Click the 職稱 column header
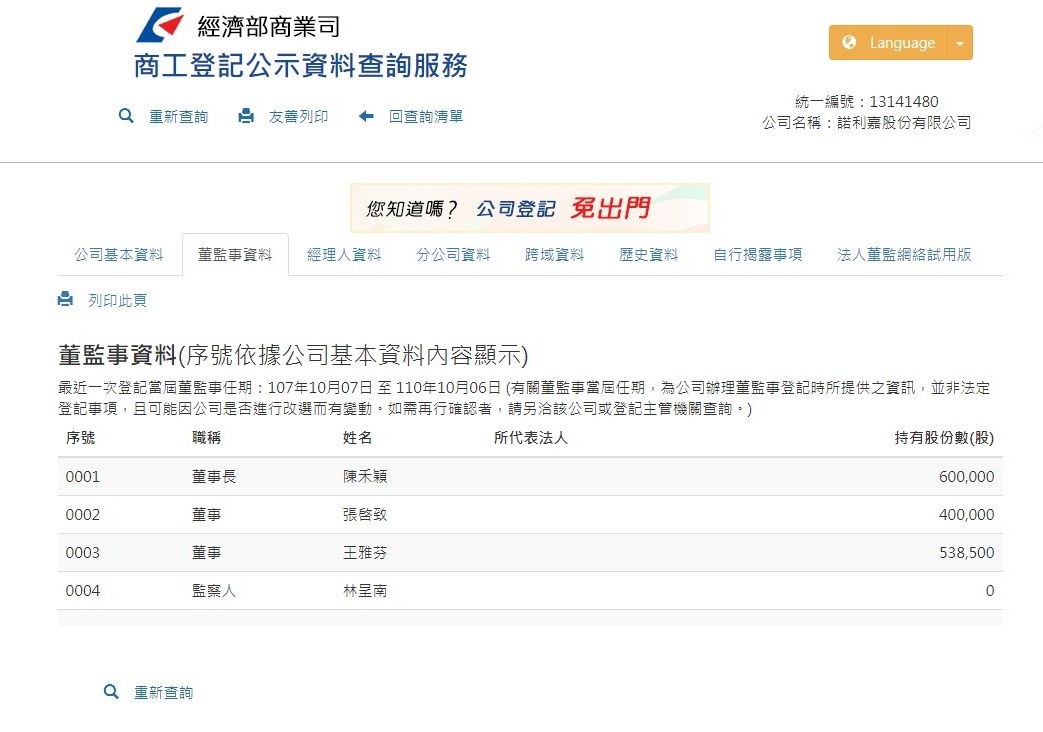Screen dimensions: 1043x732 [x=206, y=437]
